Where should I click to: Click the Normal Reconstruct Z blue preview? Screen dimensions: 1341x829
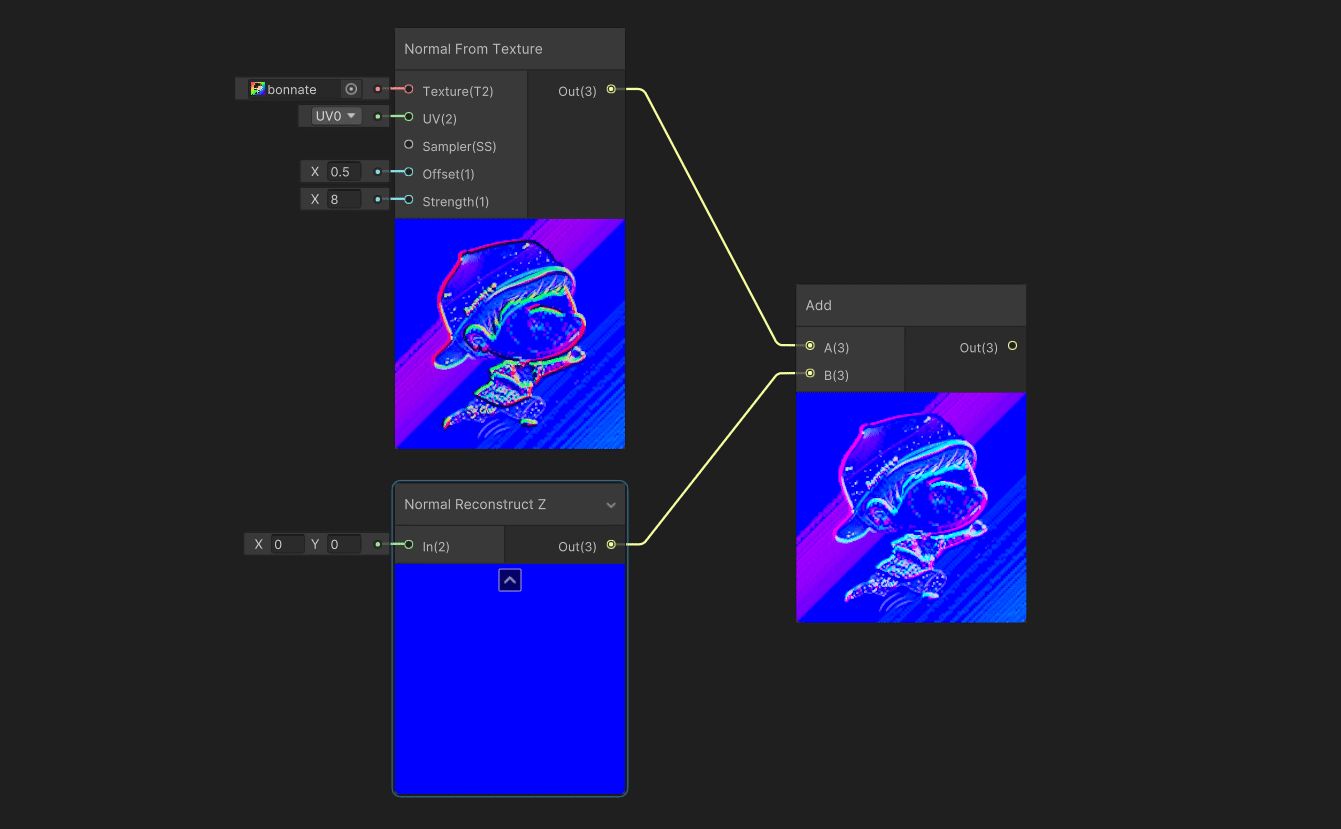[510, 678]
